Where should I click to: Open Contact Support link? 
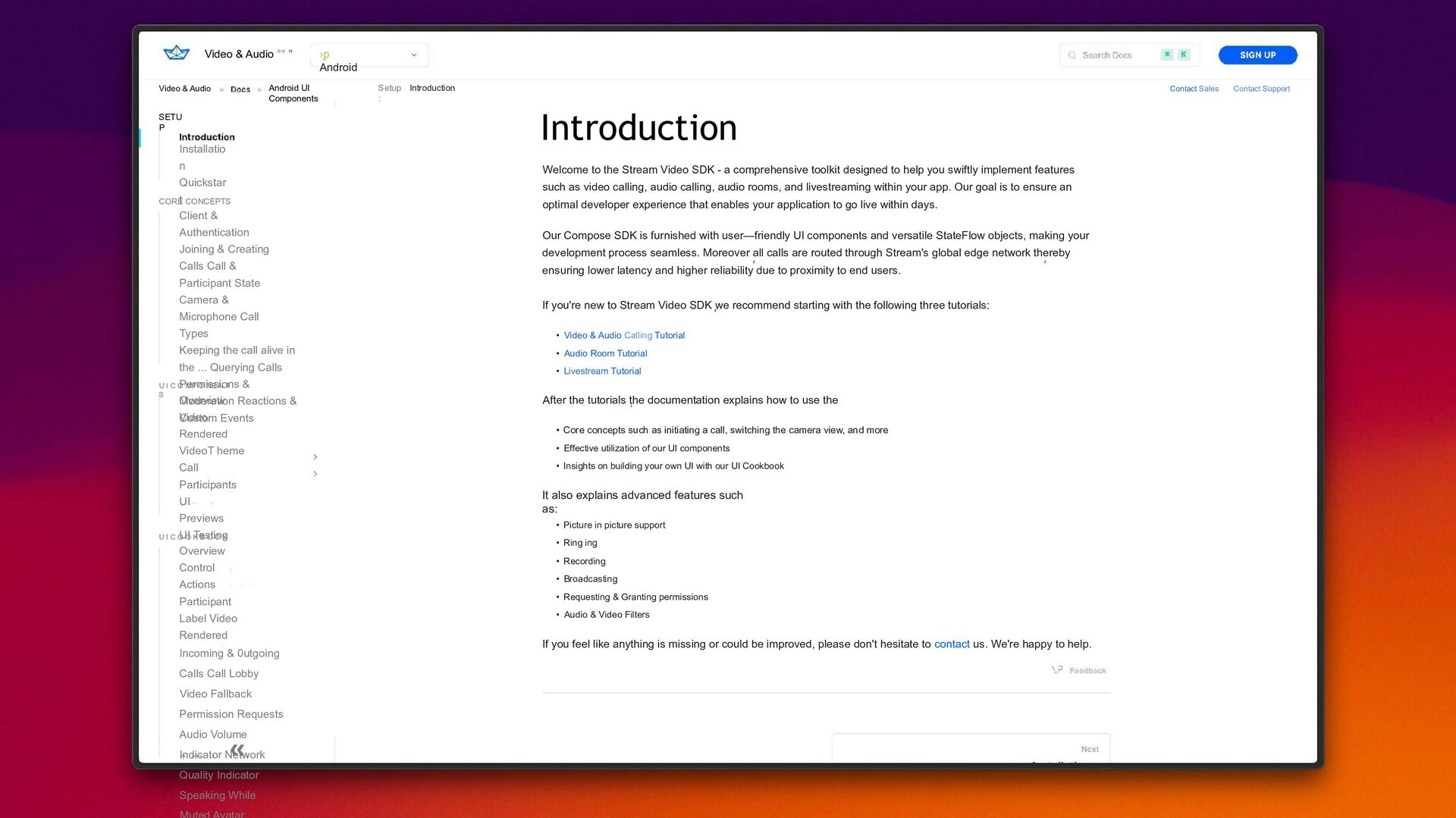click(x=1261, y=89)
